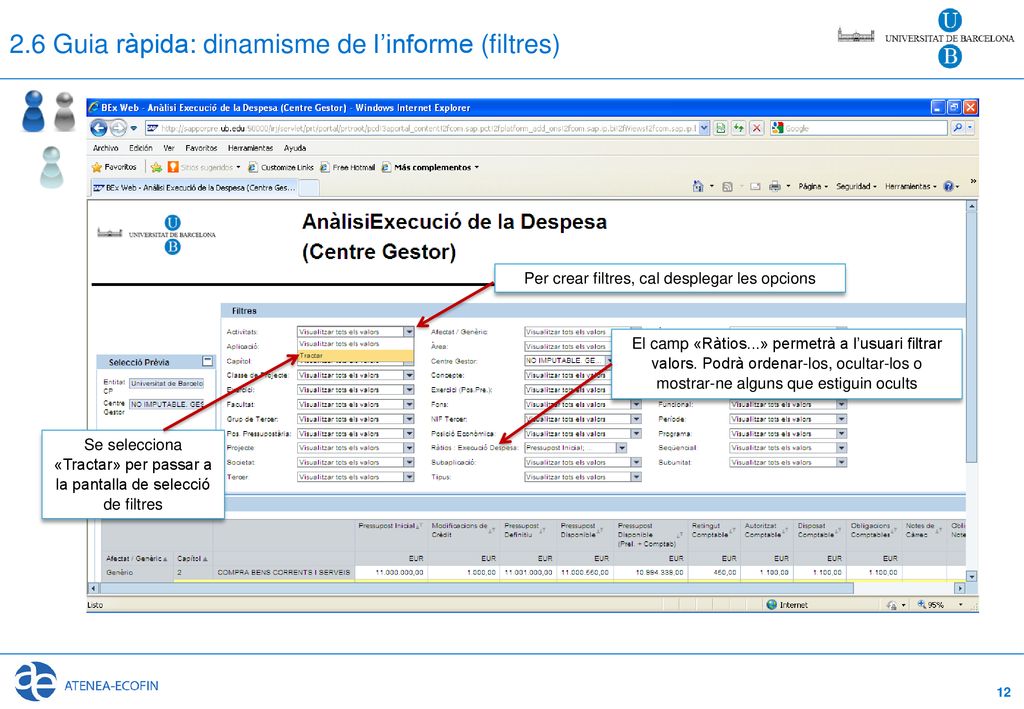Open the Classe de Projecte filter dropdown

click(409, 375)
